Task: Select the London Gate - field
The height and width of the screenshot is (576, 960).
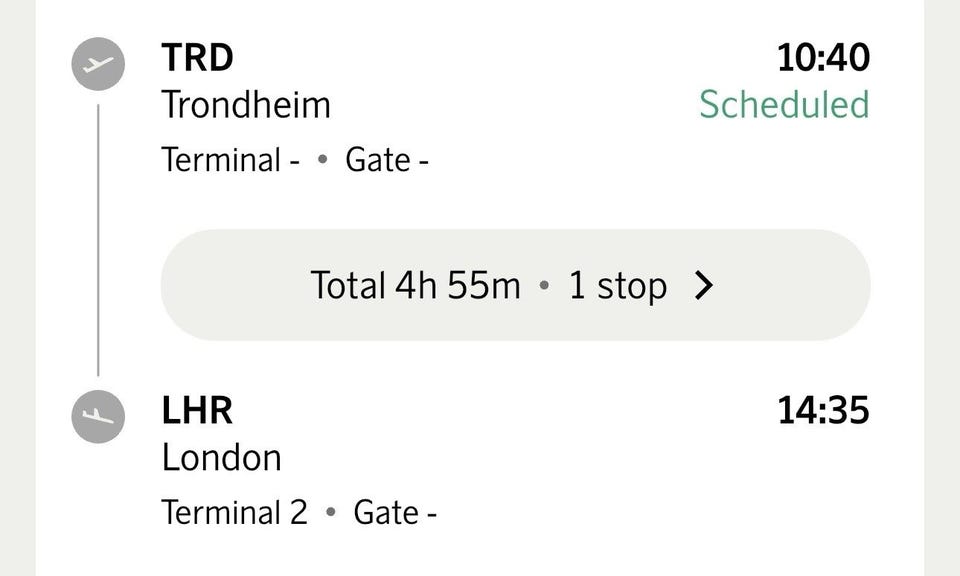Action: (395, 512)
